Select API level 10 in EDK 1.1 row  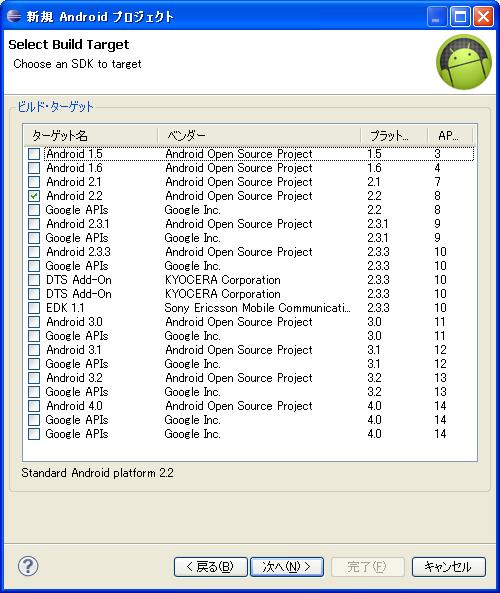click(x=440, y=308)
